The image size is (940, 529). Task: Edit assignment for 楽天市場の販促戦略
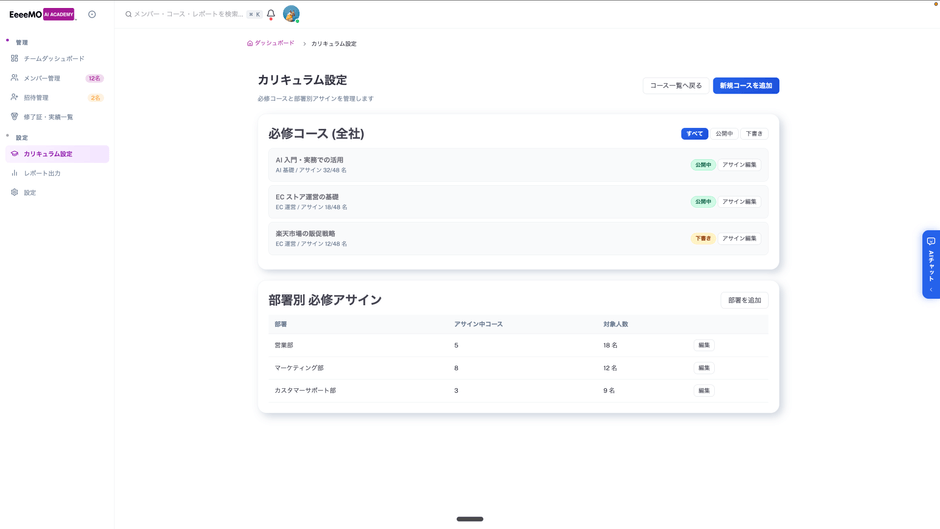739,238
